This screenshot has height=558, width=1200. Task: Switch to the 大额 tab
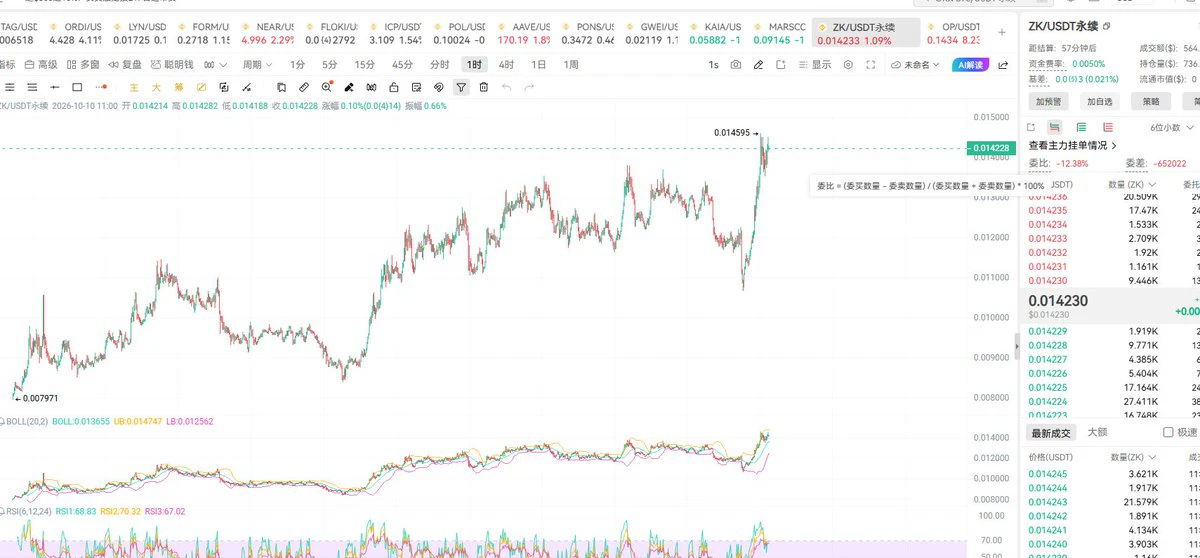pos(1096,432)
